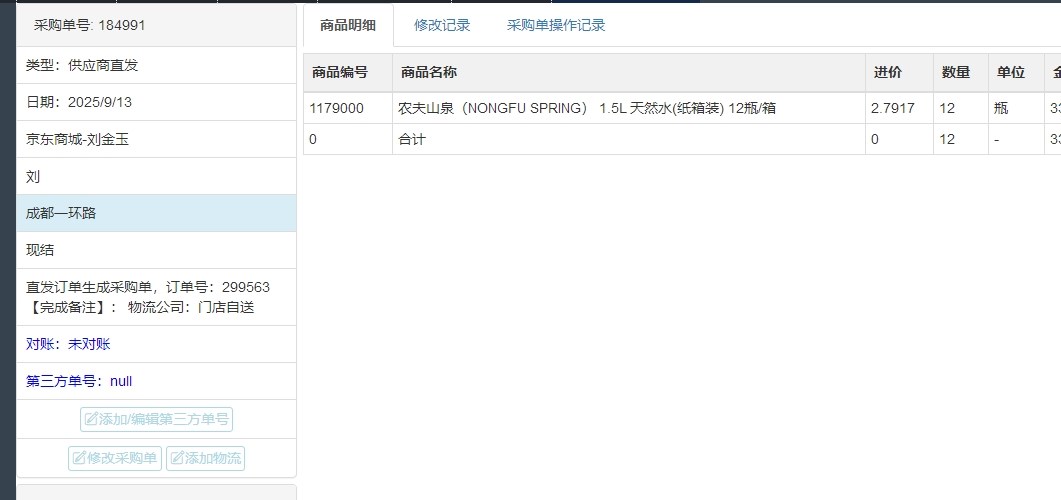Click the 修改采购单 pencil button
Viewport: 1061px width, 500px height.
[114, 458]
